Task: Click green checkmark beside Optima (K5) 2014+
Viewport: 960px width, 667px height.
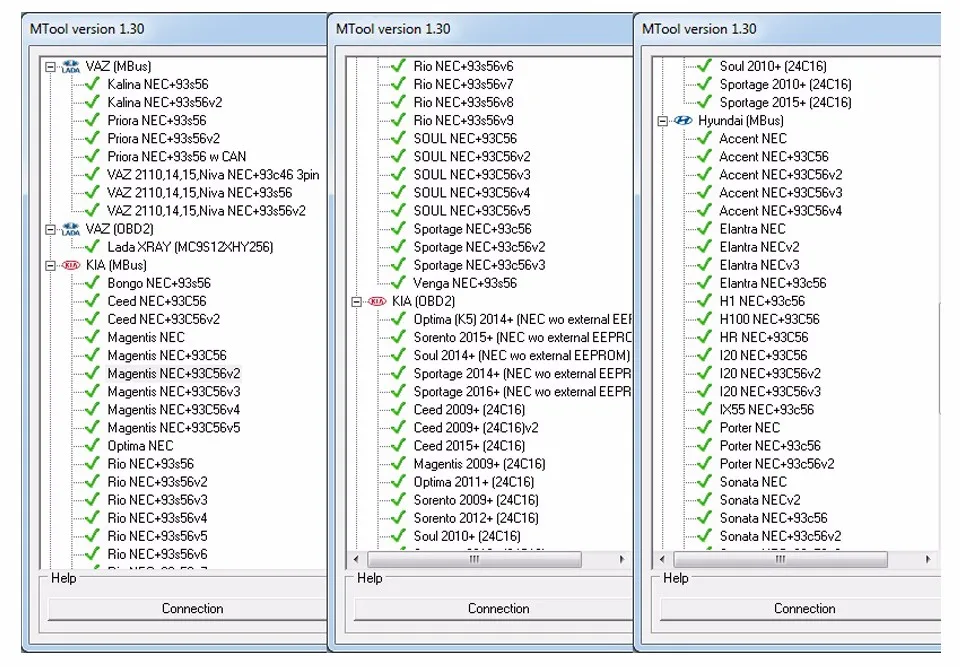Action: coord(399,319)
